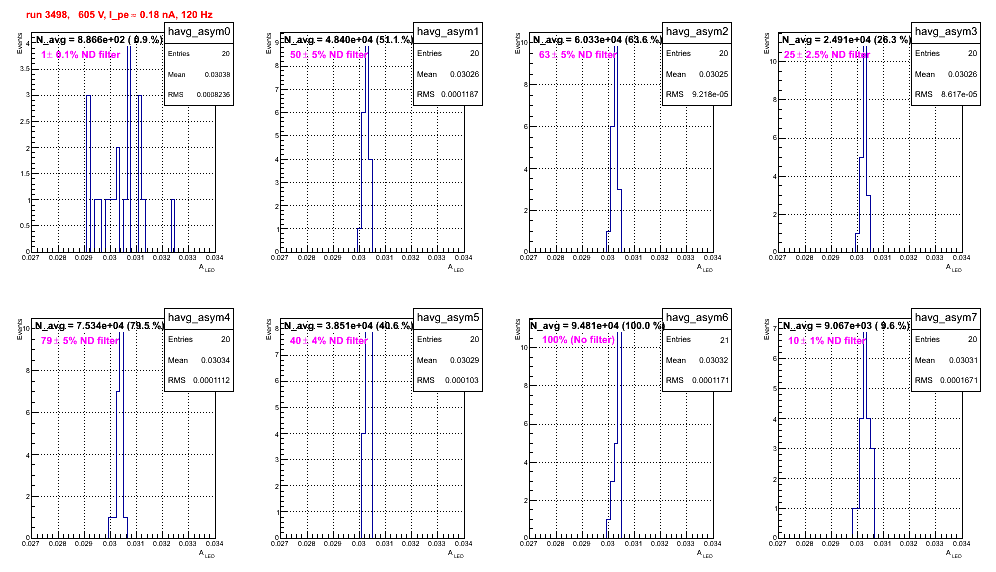The width and height of the screenshot is (996, 572).
Task: Select the havg_asym3 stats box title
Action: click(x=946, y=31)
